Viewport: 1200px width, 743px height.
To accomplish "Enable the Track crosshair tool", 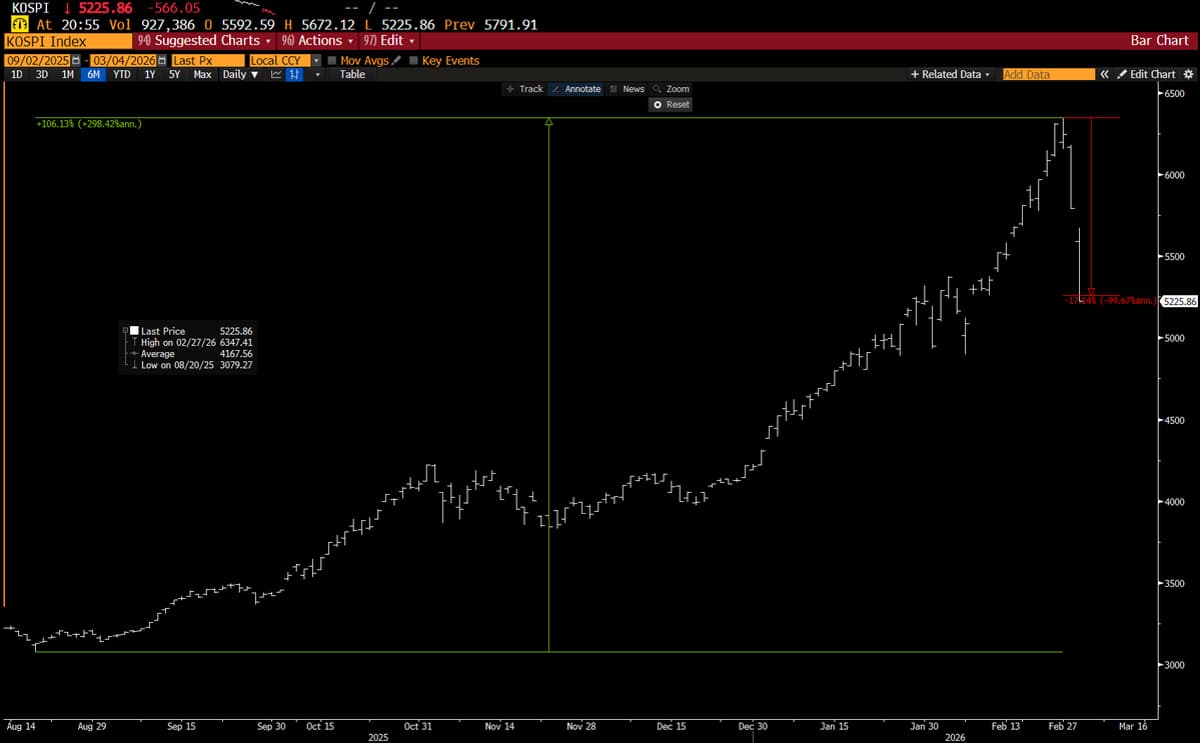I will [x=524, y=88].
